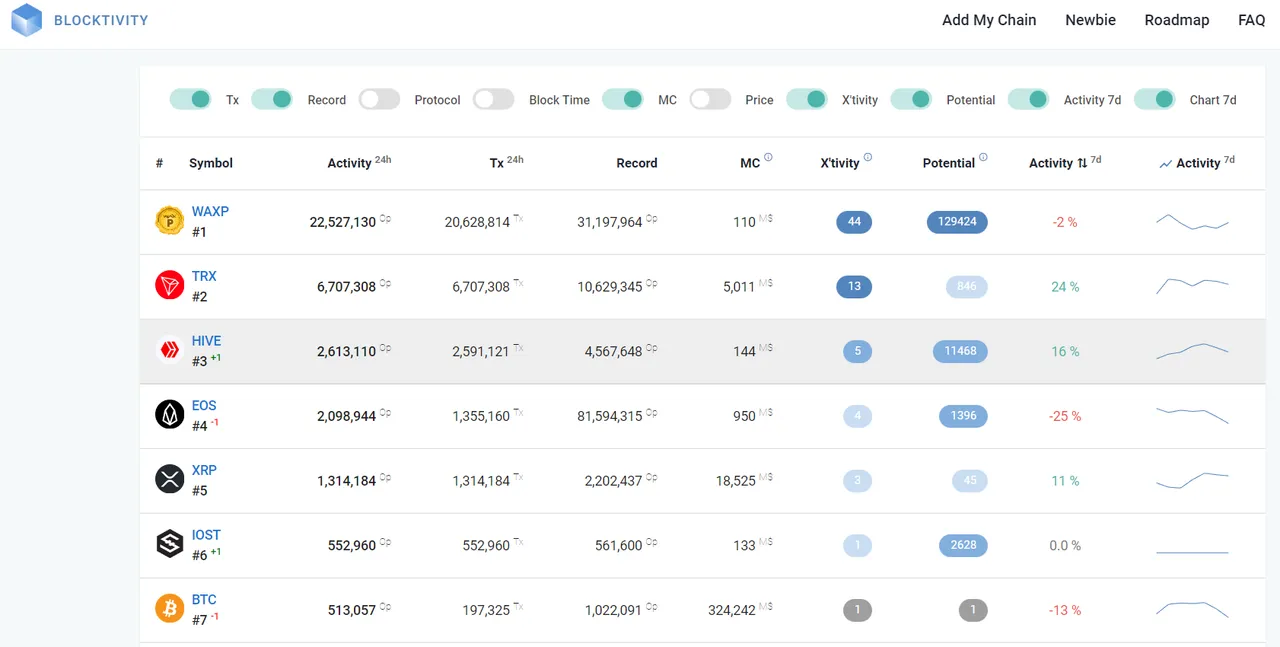
Task: Click the XRP logo icon
Action: click(170, 479)
